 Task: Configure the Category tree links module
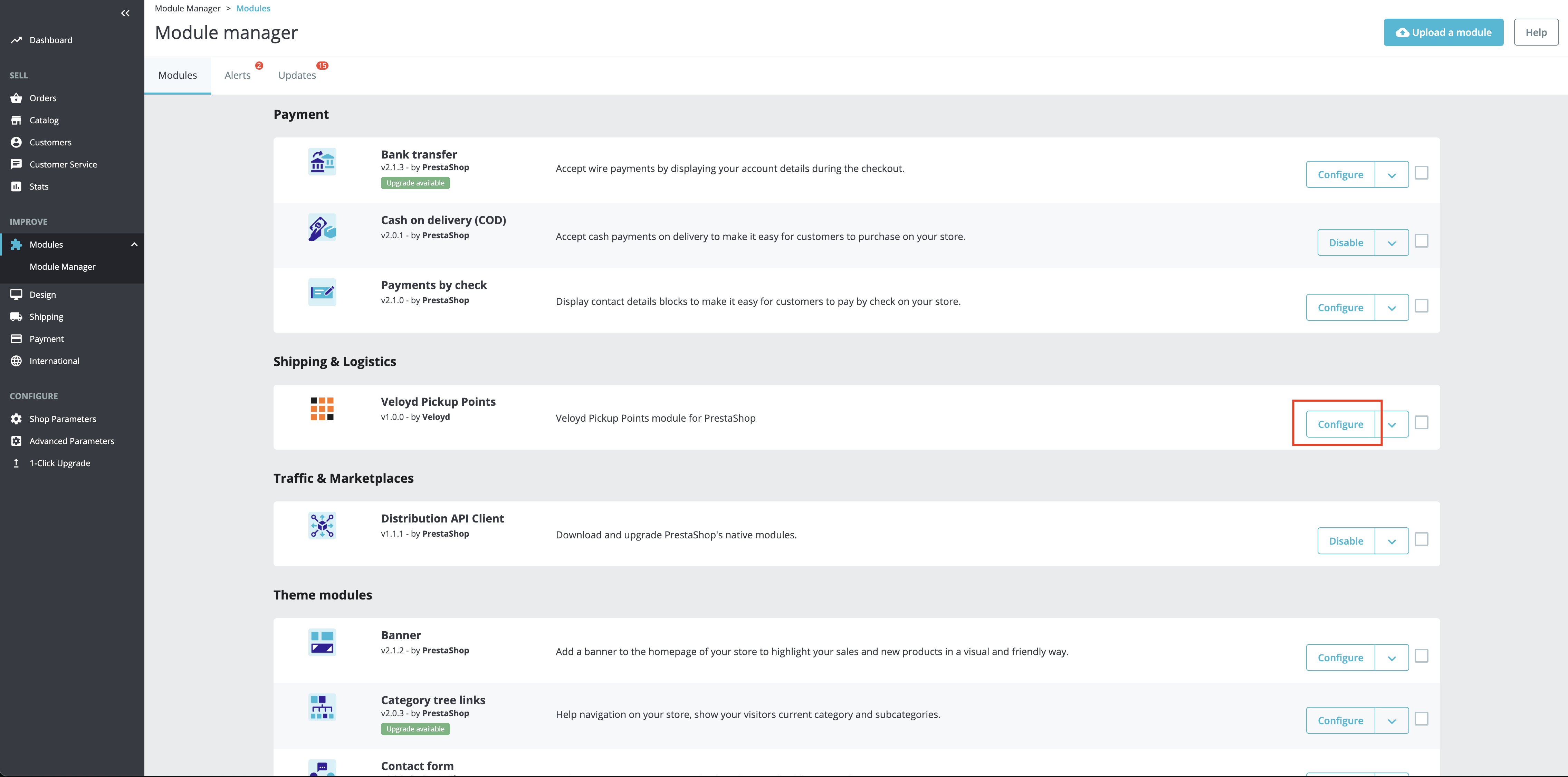pos(1340,720)
